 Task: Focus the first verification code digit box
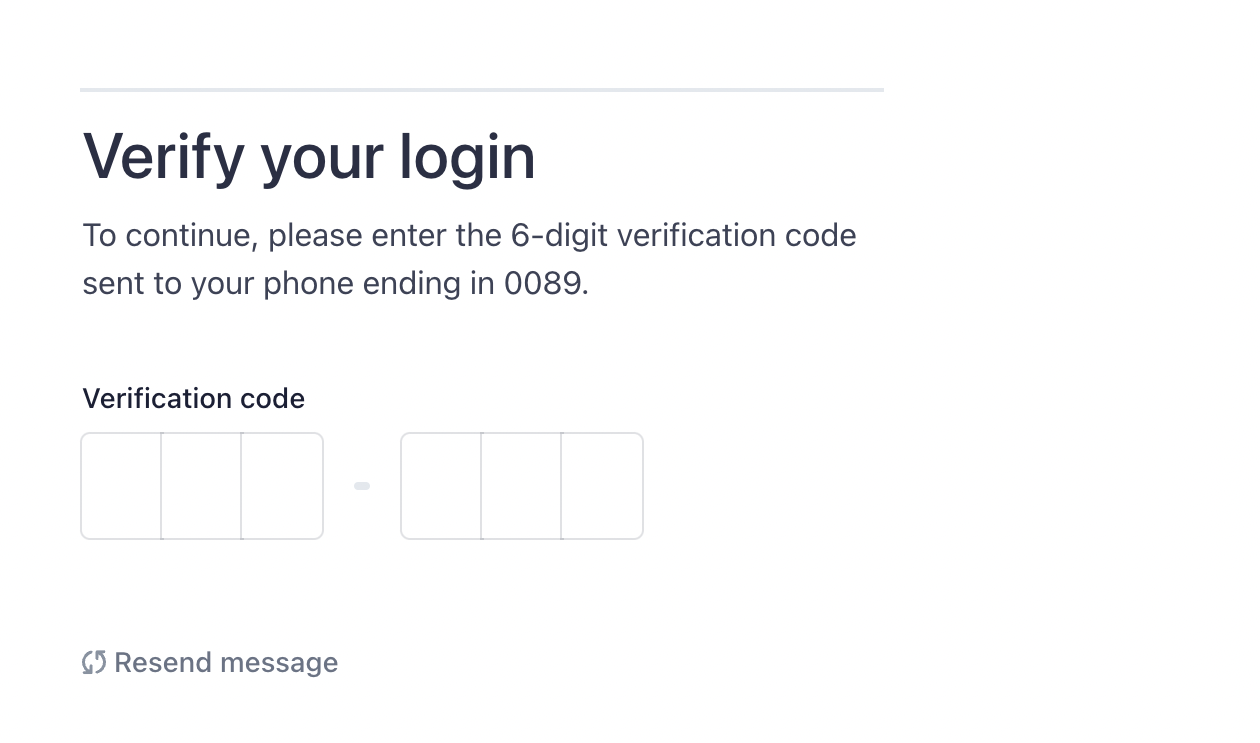click(x=121, y=486)
